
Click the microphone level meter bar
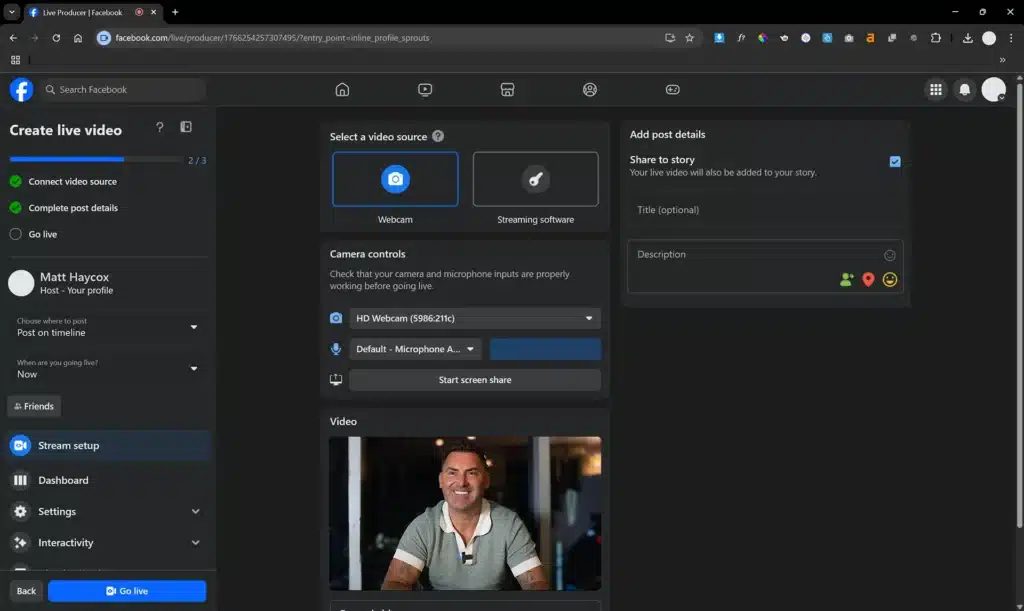point(545,349)
